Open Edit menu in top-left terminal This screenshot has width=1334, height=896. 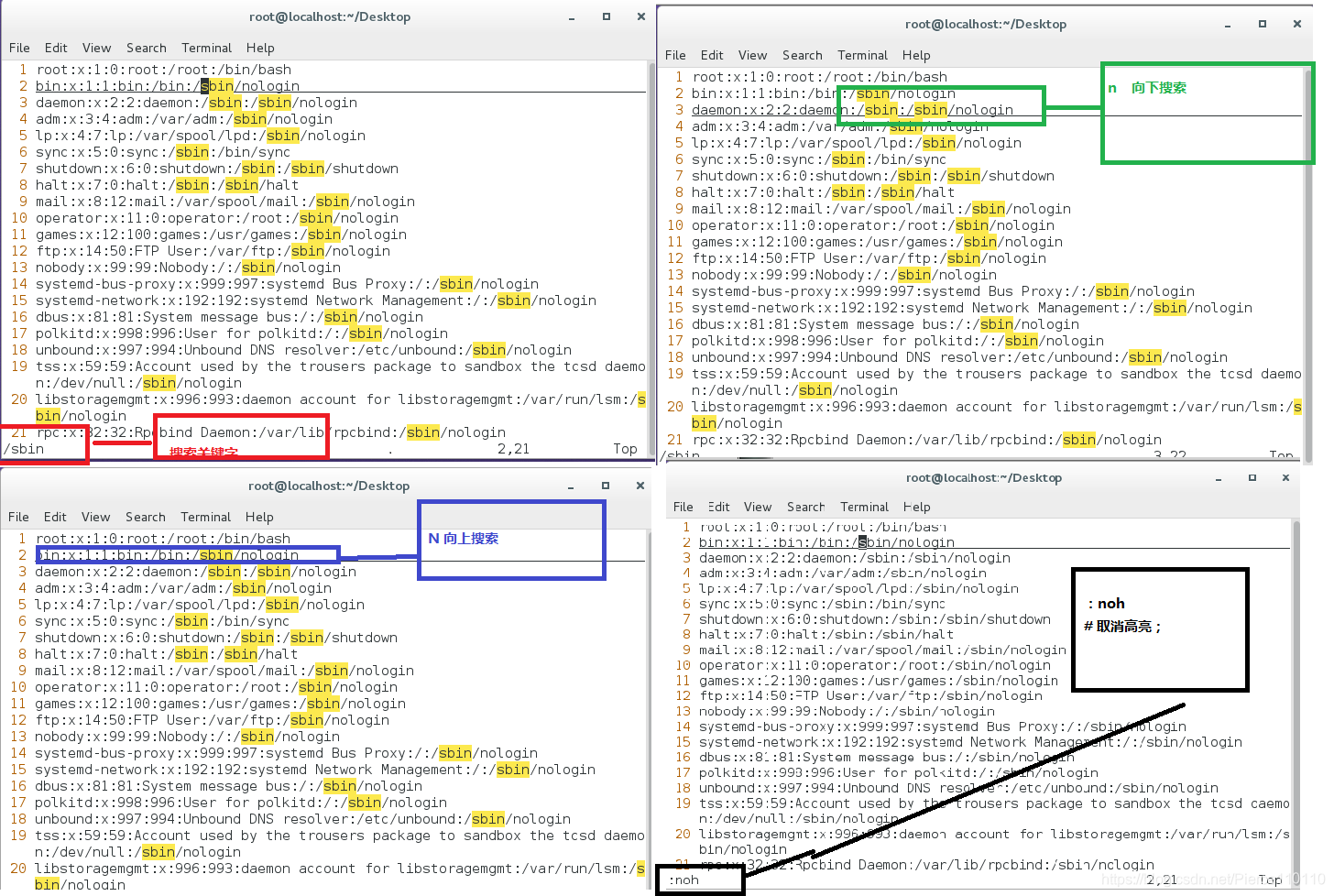click(56, 48)
